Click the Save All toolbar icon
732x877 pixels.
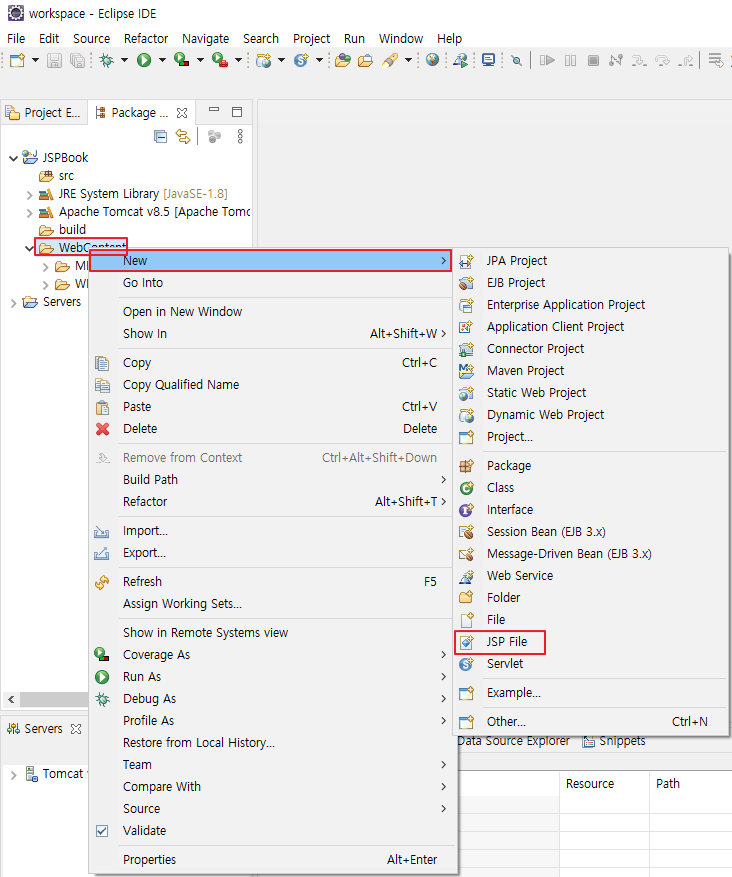(77, 60)
